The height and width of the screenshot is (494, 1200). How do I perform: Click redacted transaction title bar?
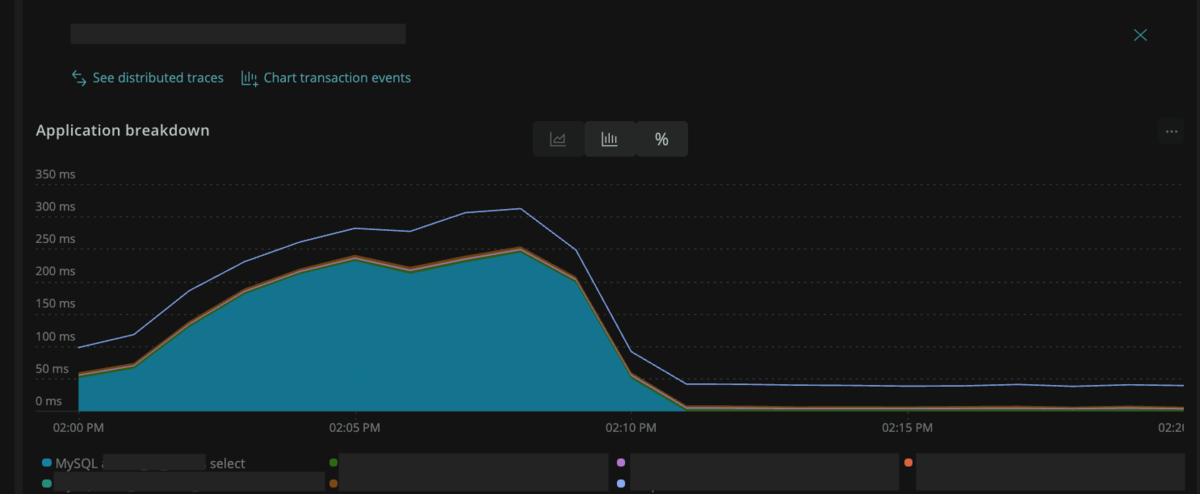[x=238, y=34]
